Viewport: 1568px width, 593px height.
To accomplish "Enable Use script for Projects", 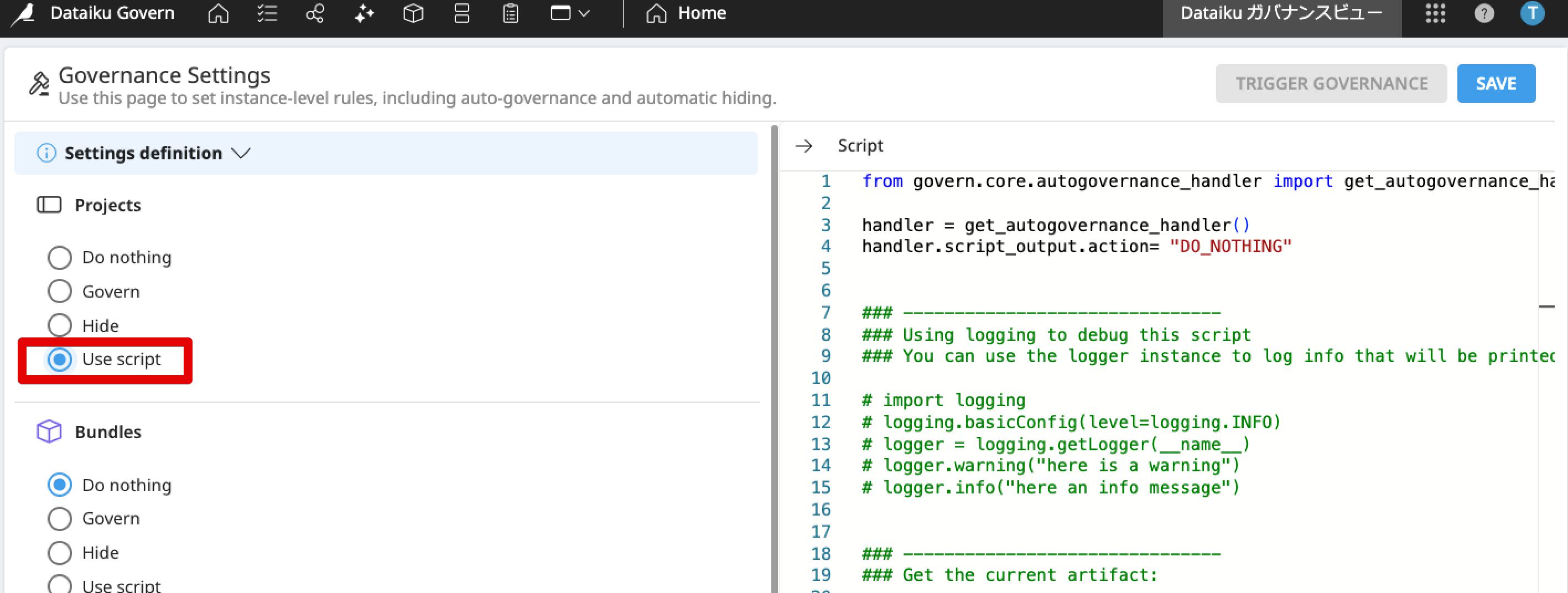I will point(60,359).
